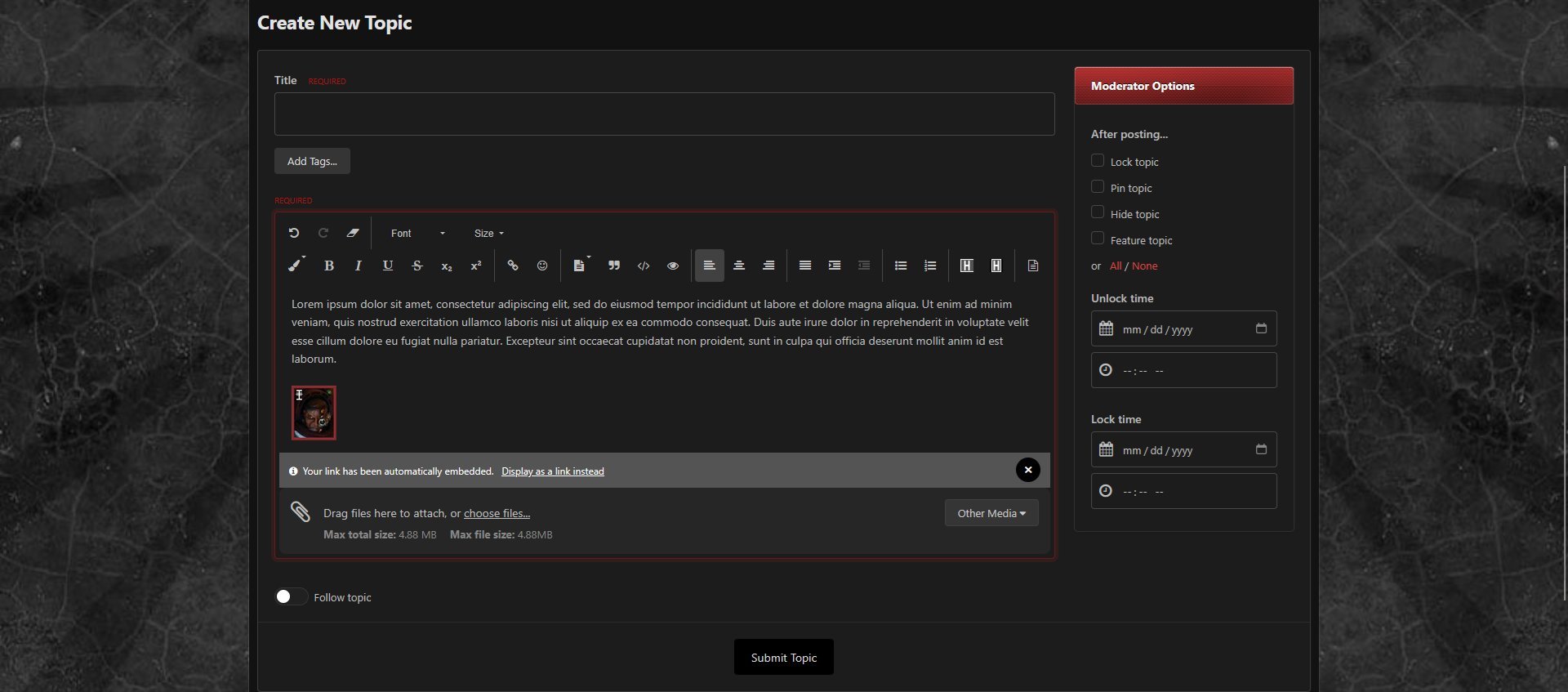
Task: Click the Title input field
Action: [664, 114]
